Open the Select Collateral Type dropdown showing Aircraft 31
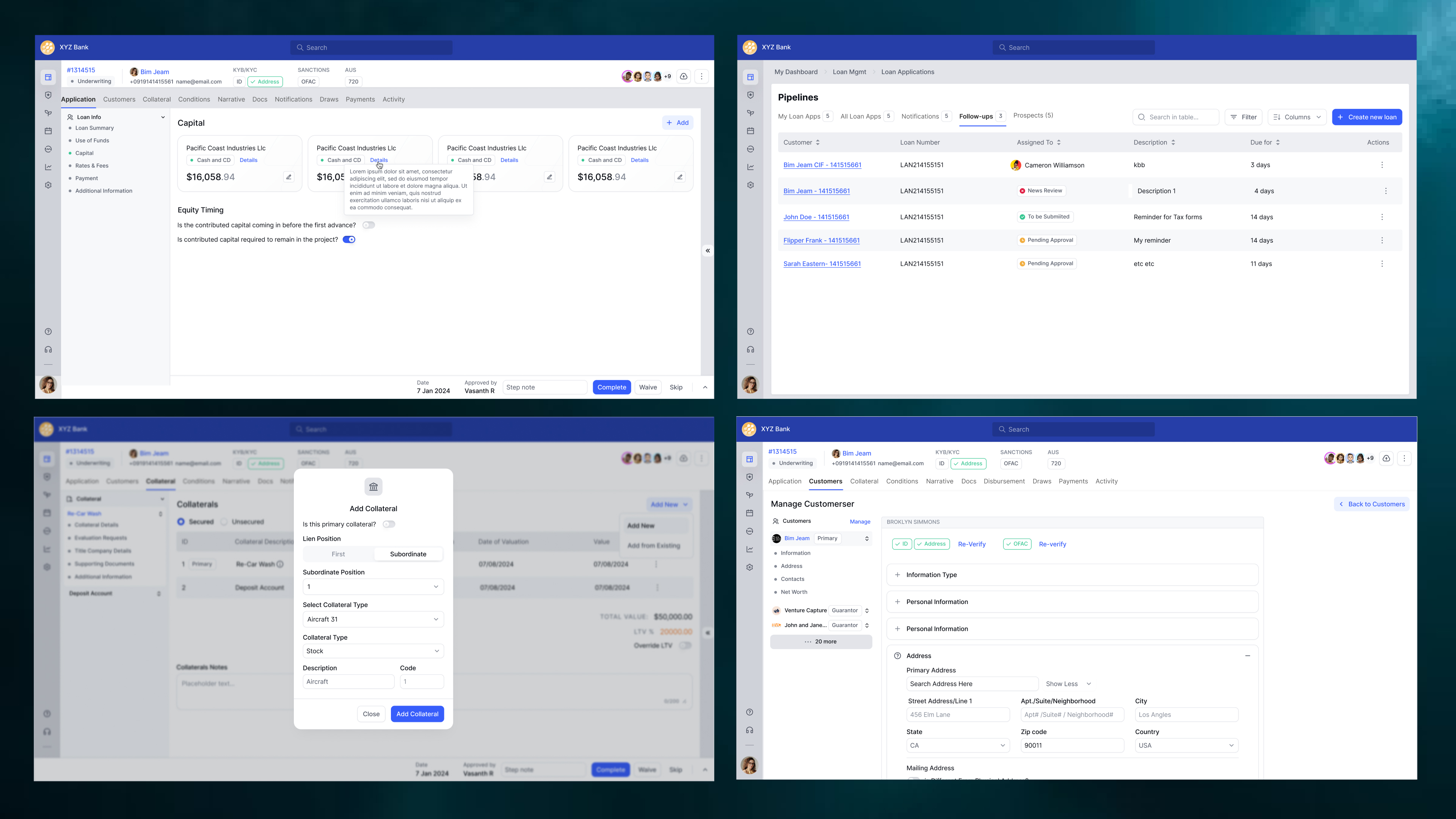Viewport: 1456px width, 819px height. (x=373, y=620)
